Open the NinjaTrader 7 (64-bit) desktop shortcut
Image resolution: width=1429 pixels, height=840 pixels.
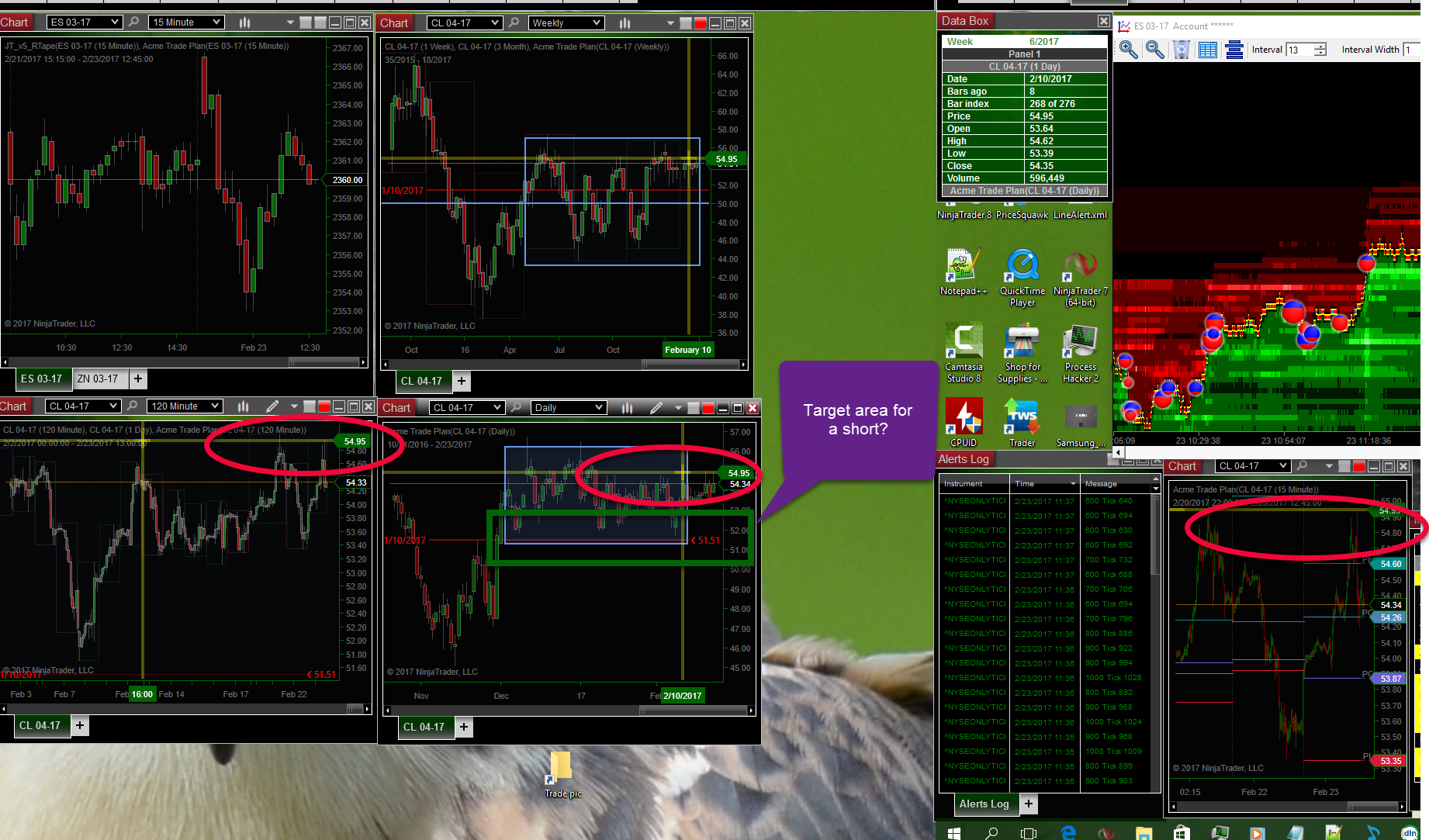pos(1081,278)
